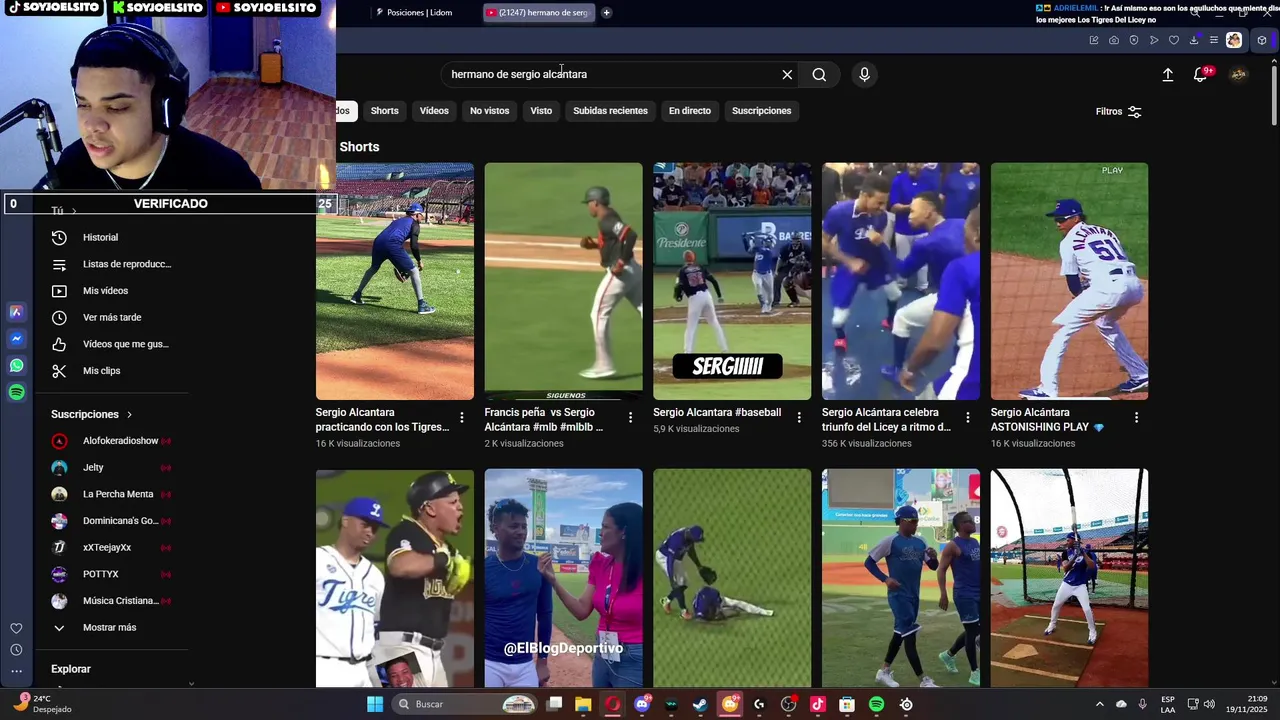Open WhatsApp in Opera sidebar
Screen dimensions: 1280x720
point(16,365)
